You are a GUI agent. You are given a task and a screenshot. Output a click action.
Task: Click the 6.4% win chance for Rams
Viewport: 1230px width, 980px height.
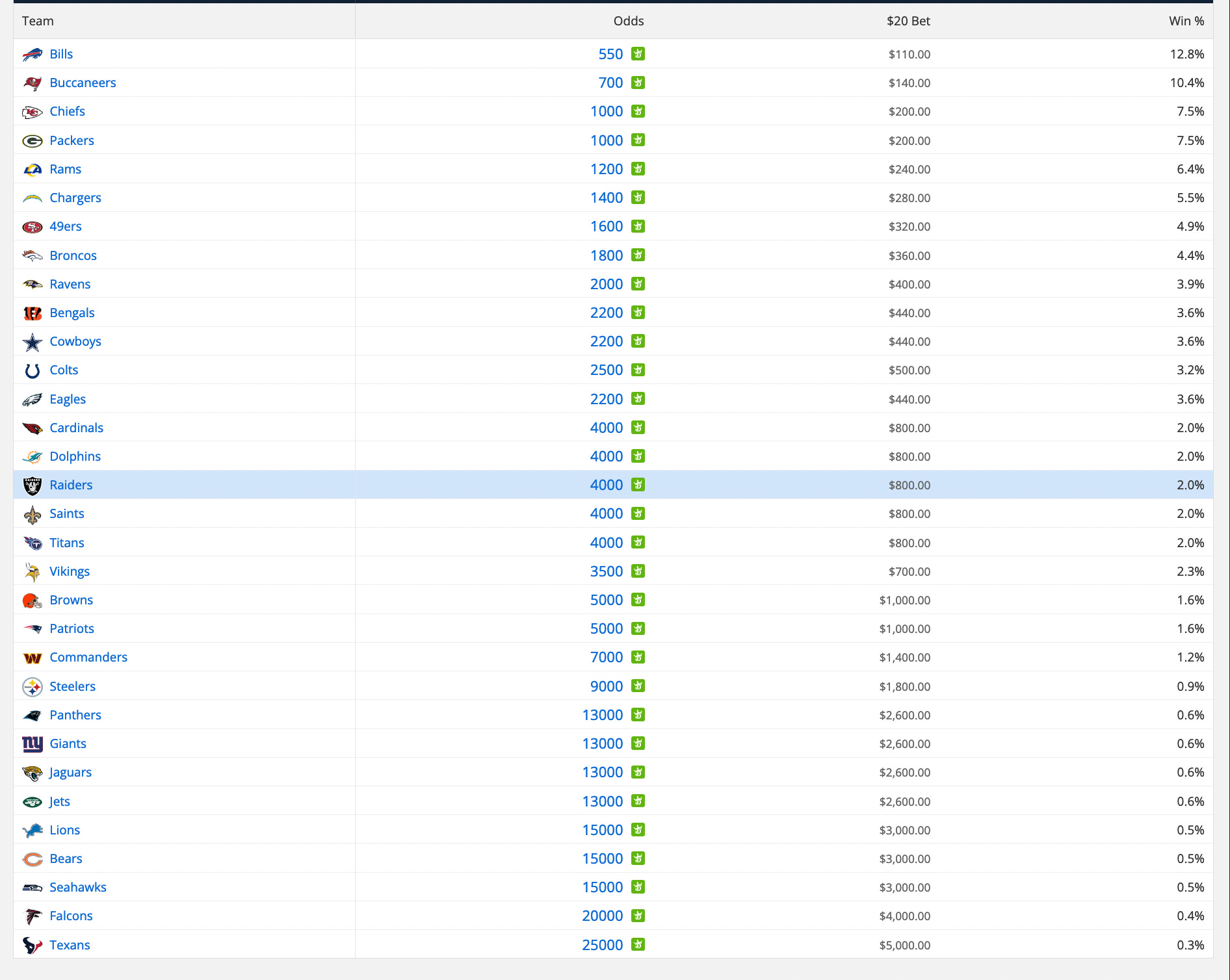coord(1190,169)
